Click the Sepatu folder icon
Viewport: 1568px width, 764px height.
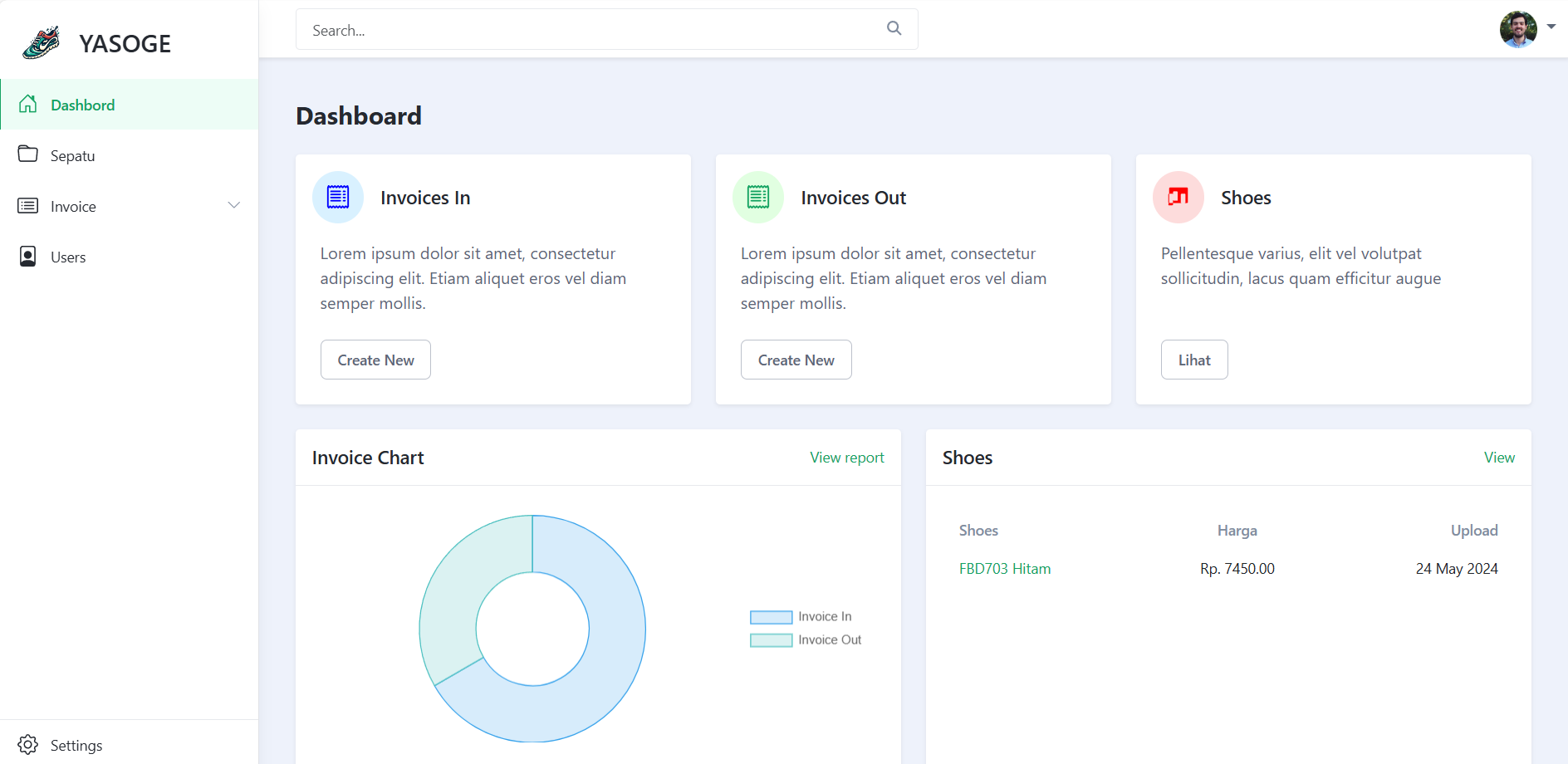point(28,154)
